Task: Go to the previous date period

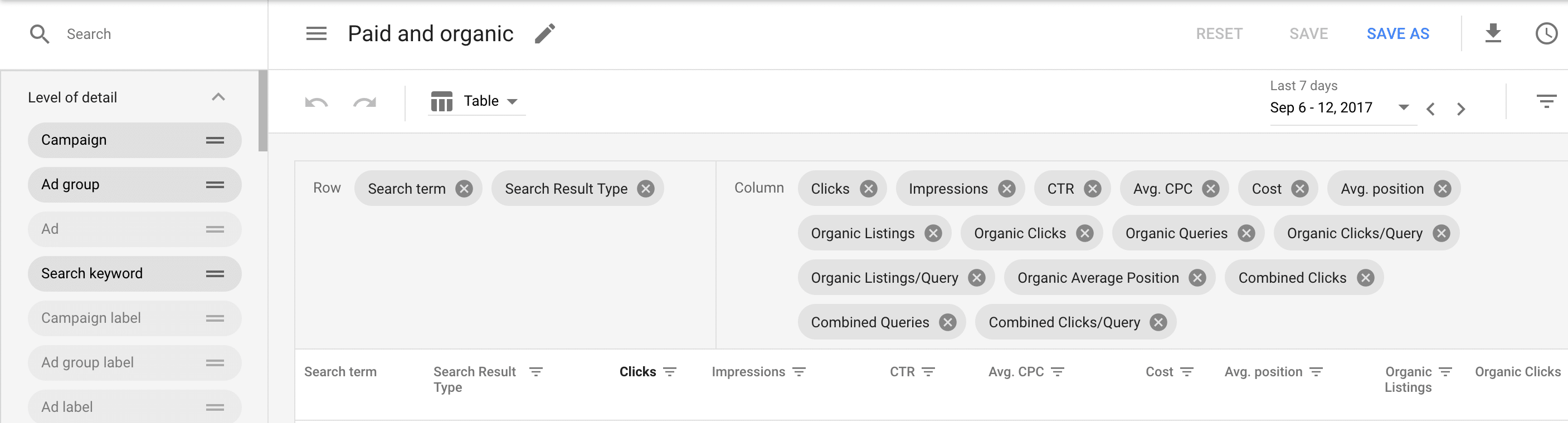Action: coord(1430,109)
